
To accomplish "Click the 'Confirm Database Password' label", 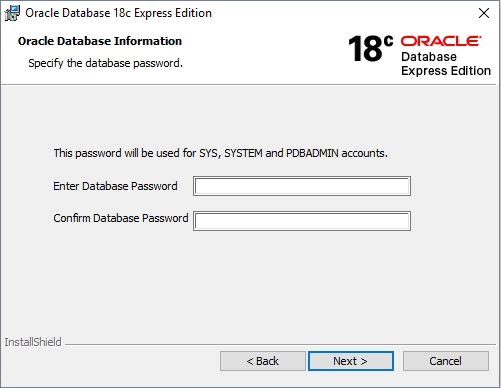I will (x=121, y=218).
